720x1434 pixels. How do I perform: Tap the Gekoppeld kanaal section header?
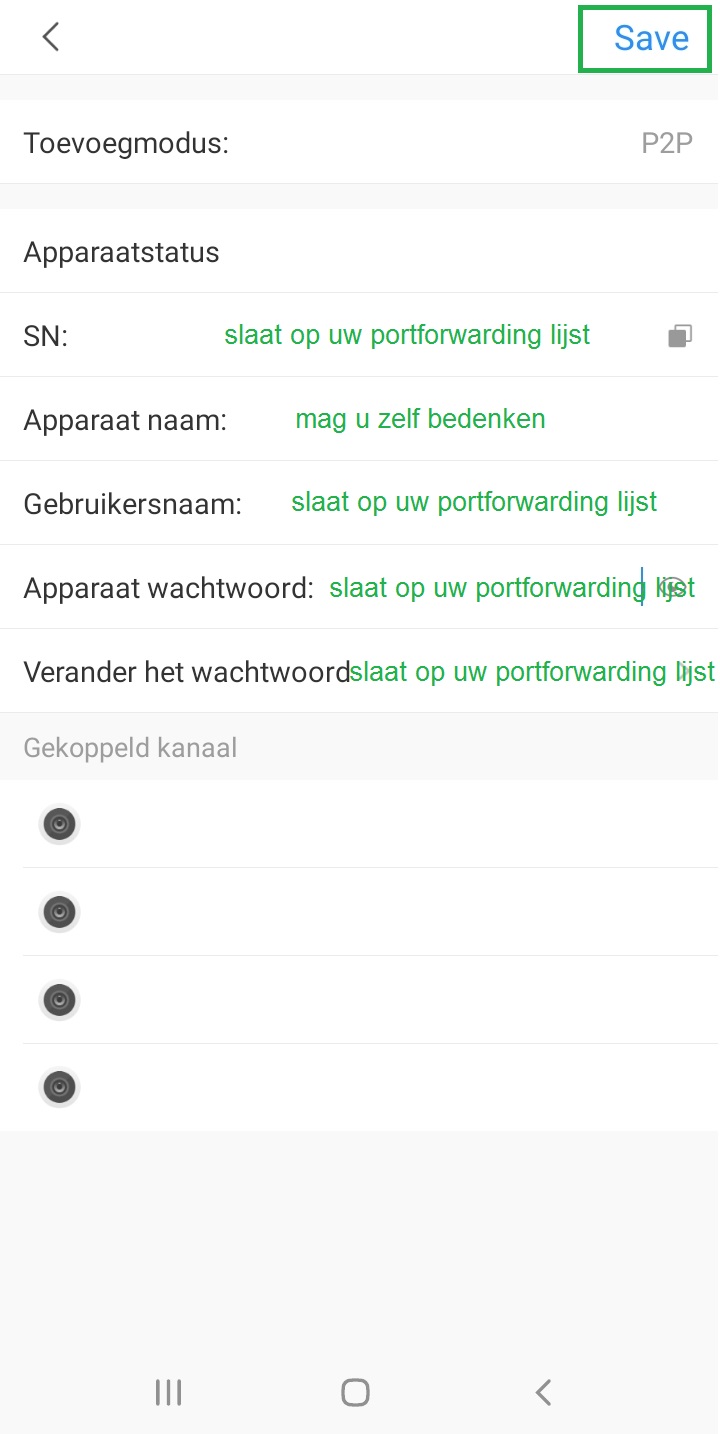coord(130,748)
